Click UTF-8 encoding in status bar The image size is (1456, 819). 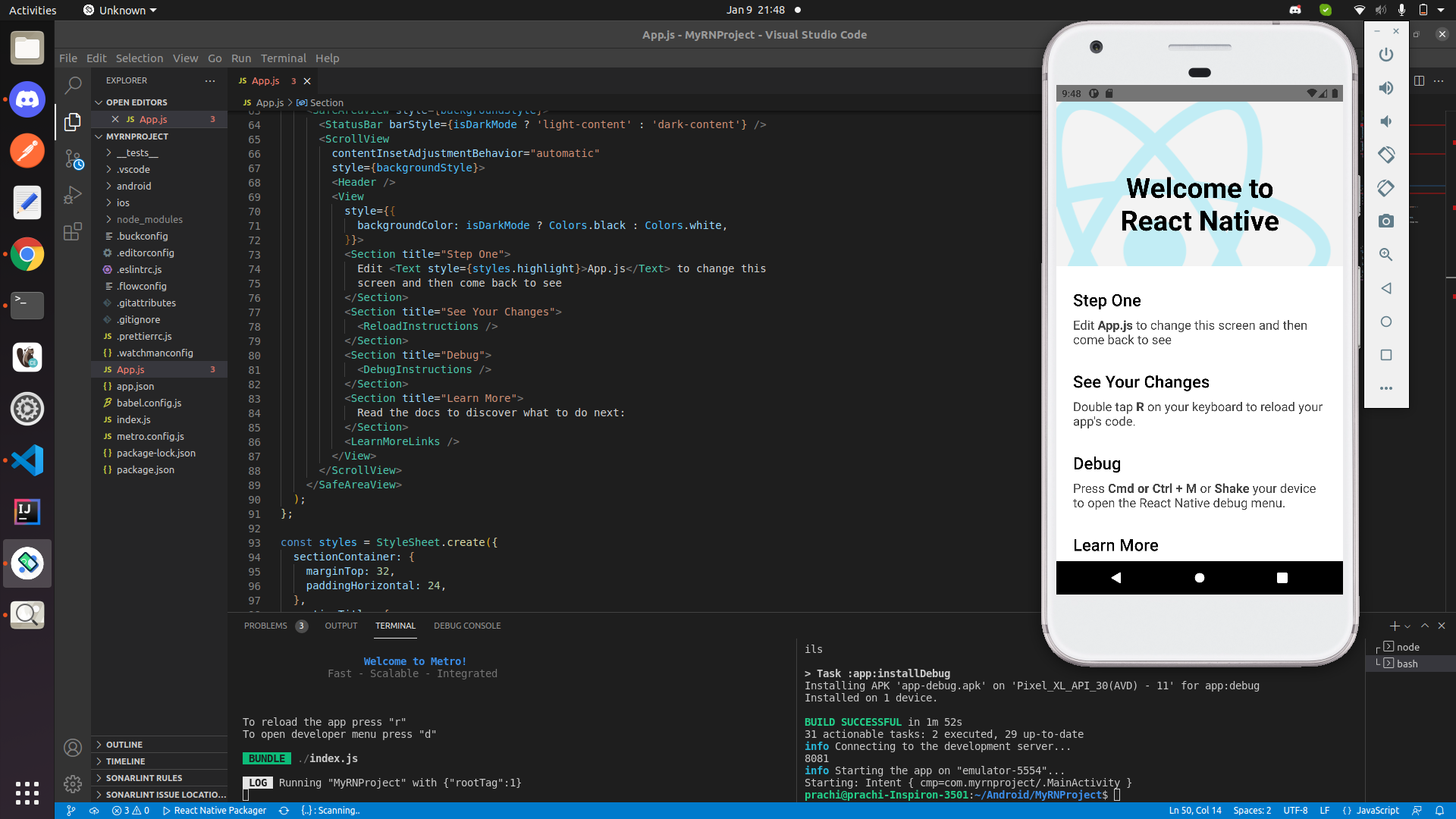1295,811
